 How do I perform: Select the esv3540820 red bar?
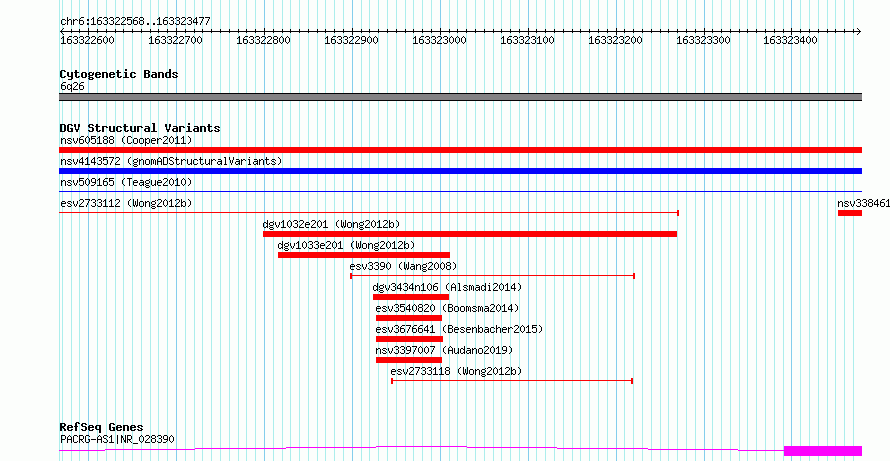point(409,318)
